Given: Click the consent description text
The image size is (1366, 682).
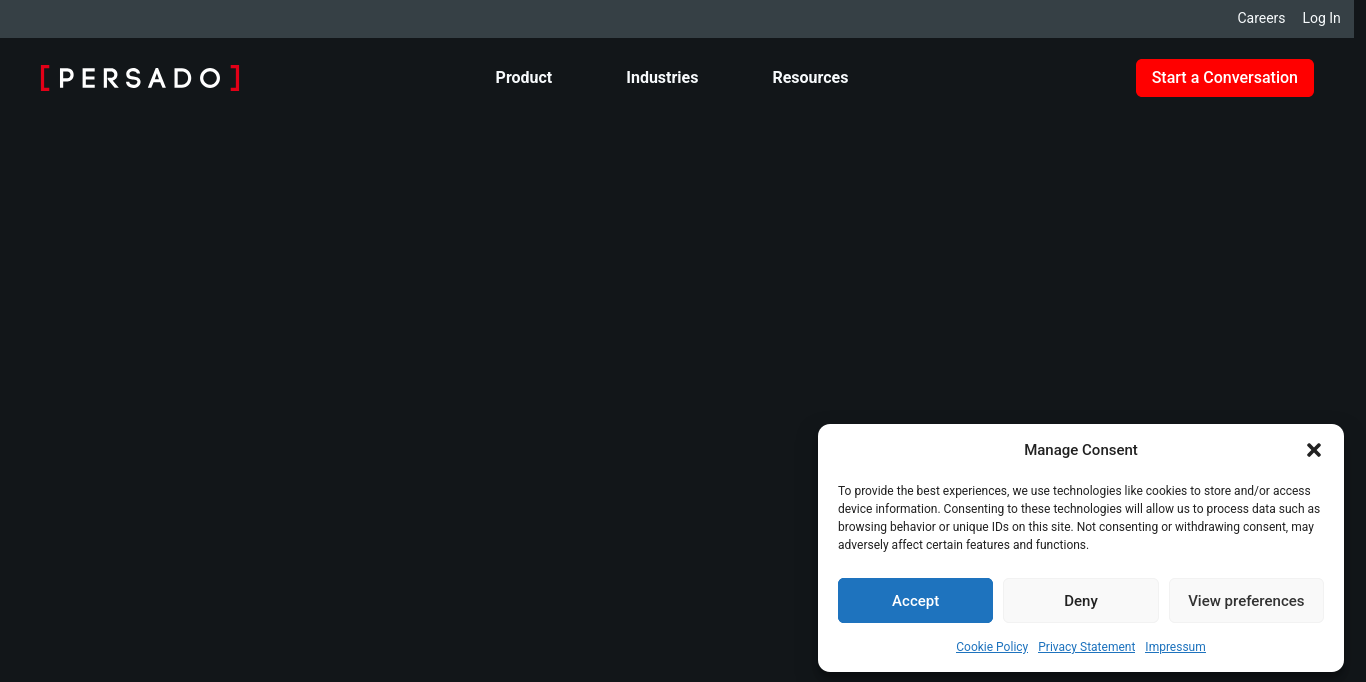Looking at the screenshot, I should click(1078, 517).
